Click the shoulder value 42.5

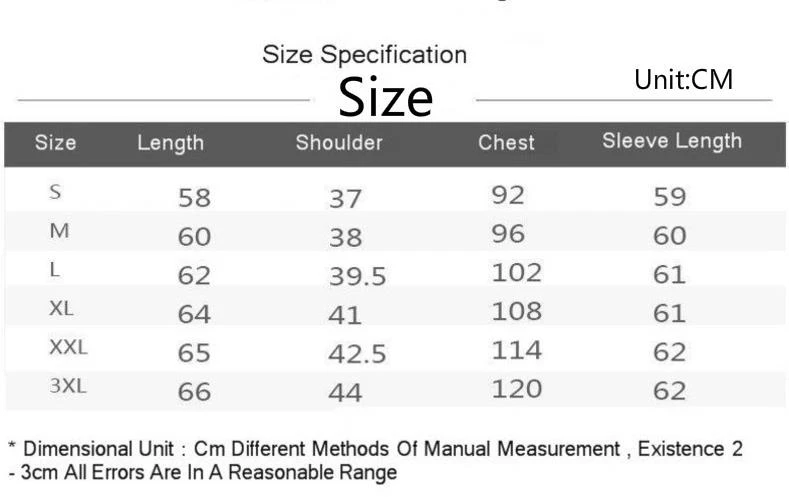(357, 355)
